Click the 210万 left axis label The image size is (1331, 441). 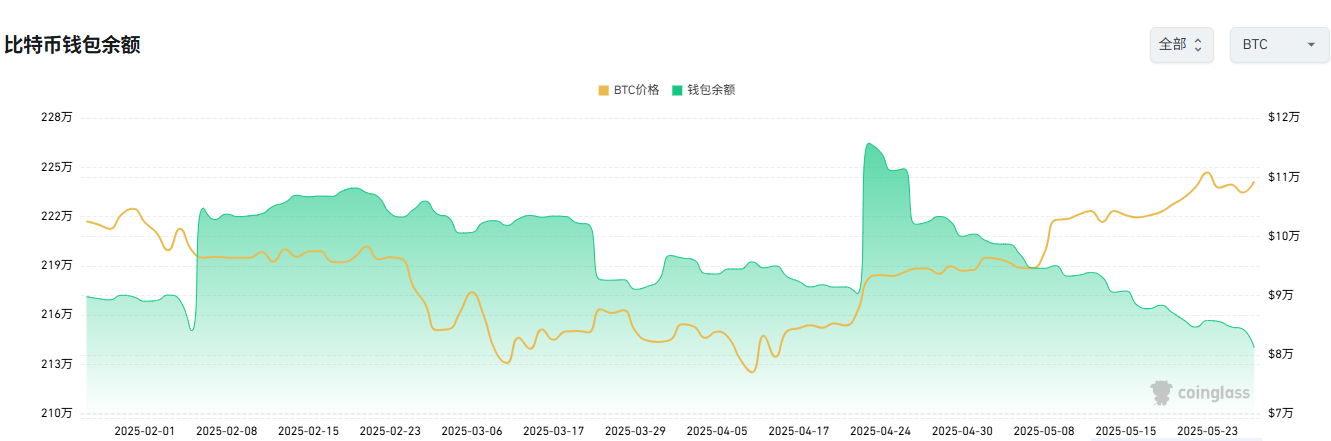pyautogui.click(x=58, y=413)
